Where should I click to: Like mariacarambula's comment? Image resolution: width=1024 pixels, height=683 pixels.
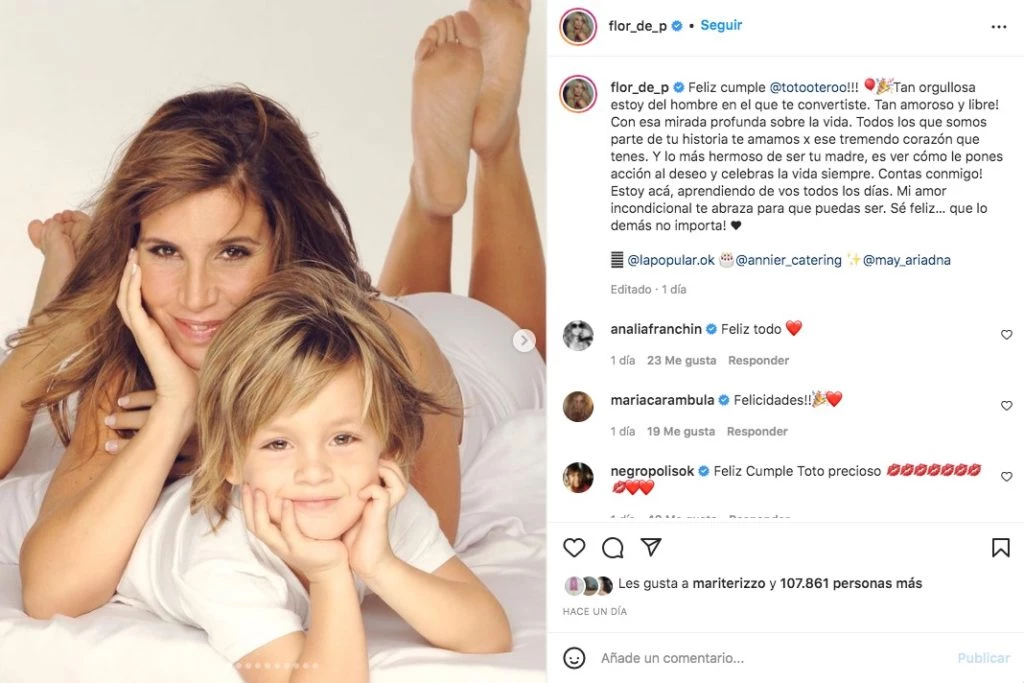click(x=1006, y=406)
